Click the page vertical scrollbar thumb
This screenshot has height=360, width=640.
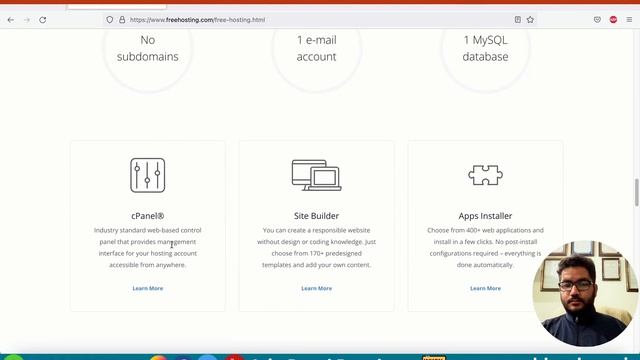[636, 192]
